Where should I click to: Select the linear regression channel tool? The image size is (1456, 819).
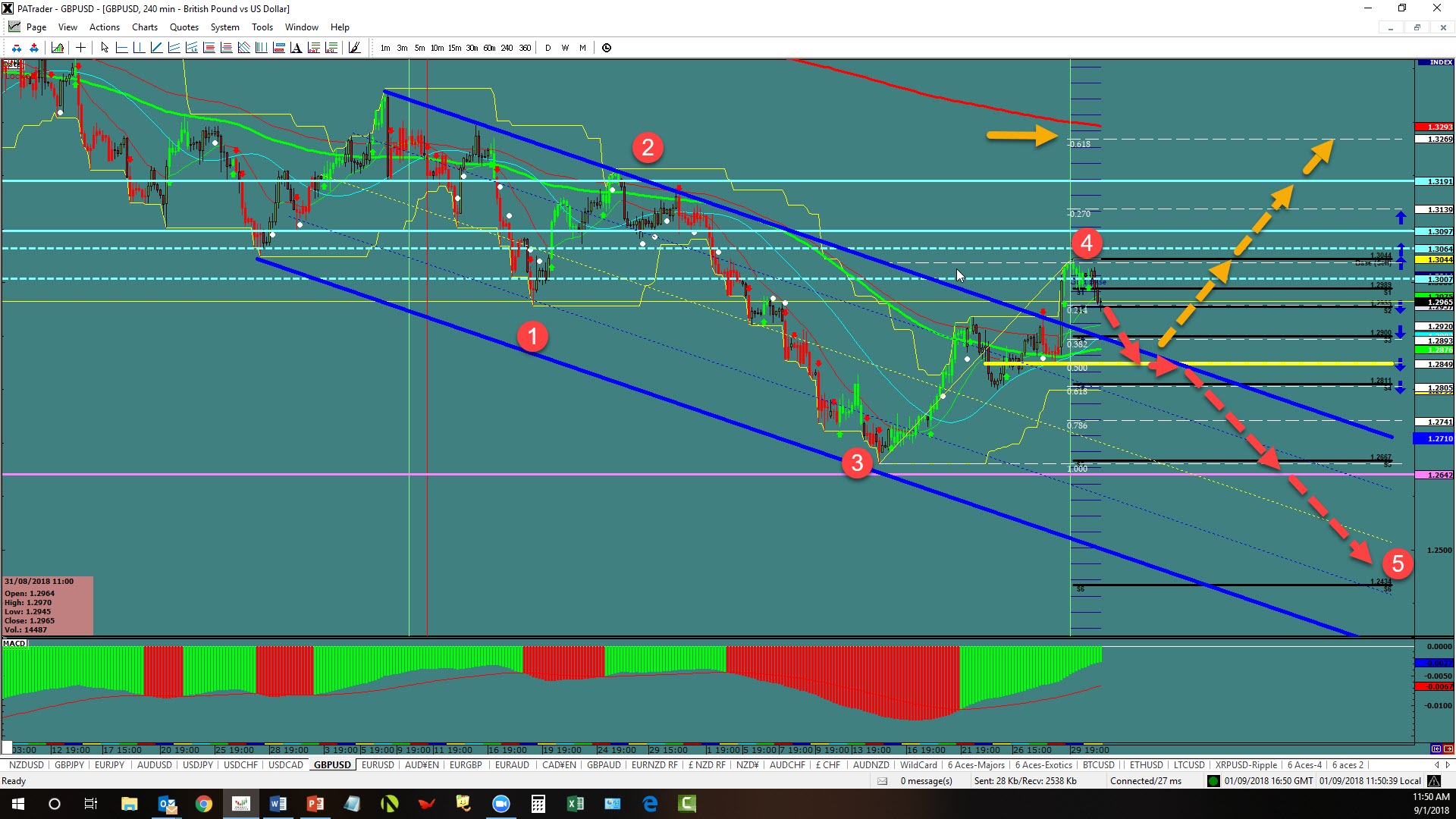click(191, 48)
